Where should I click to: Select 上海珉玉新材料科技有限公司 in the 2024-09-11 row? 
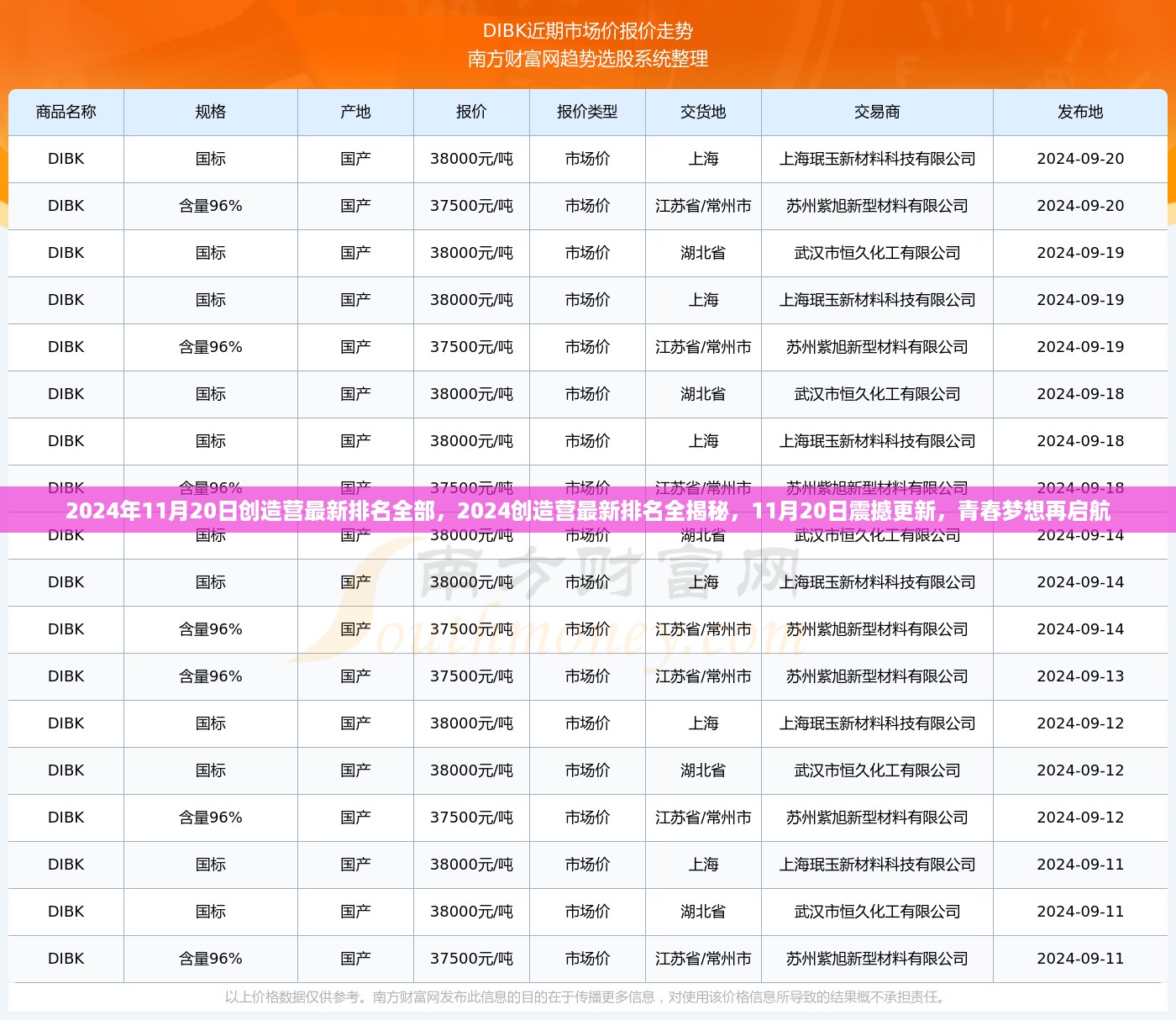pyautogui.click(x=877, y=865)
